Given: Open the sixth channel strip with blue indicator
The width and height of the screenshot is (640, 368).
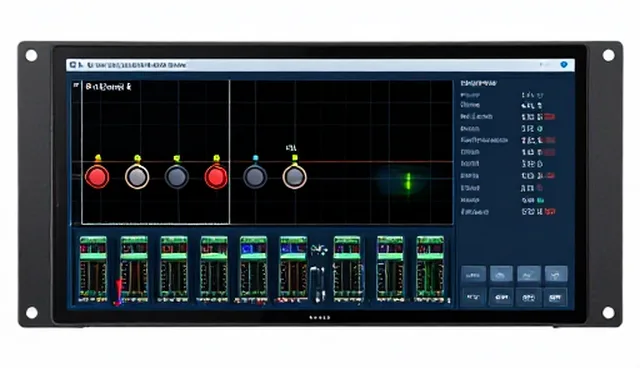Looking at the screenshot, I should click(293, 269).
